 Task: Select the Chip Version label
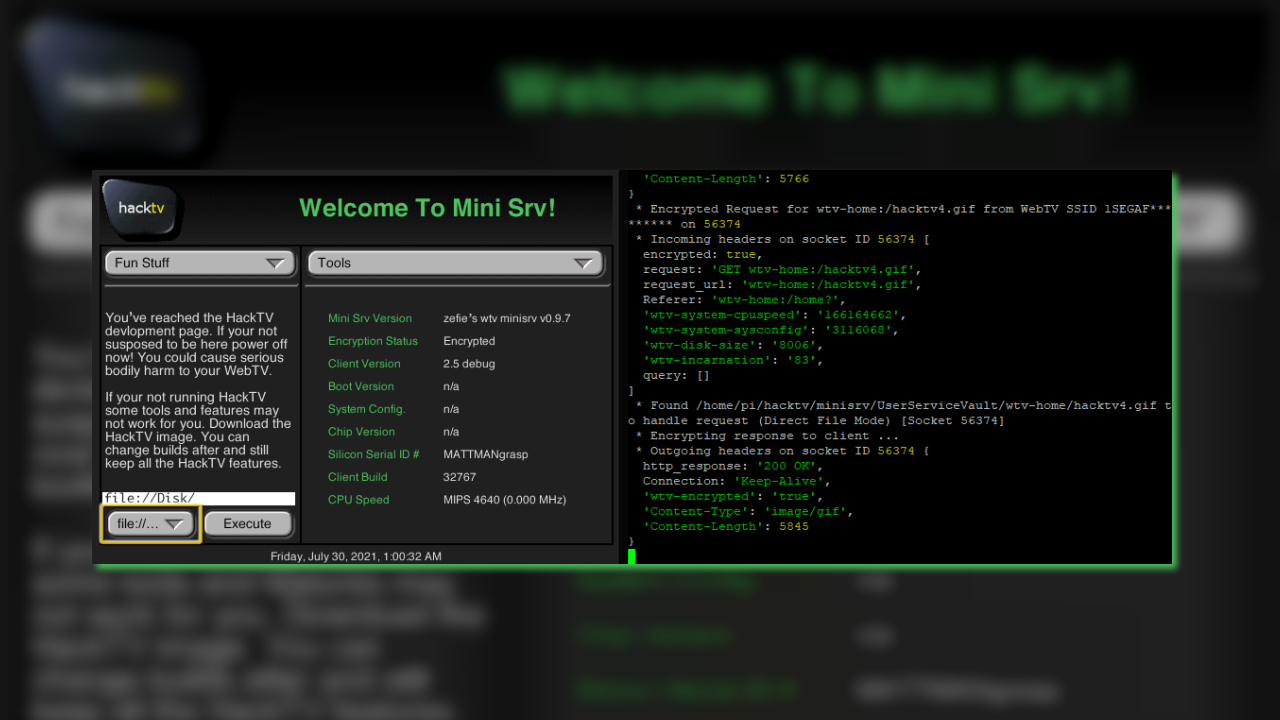click(361, 432)
